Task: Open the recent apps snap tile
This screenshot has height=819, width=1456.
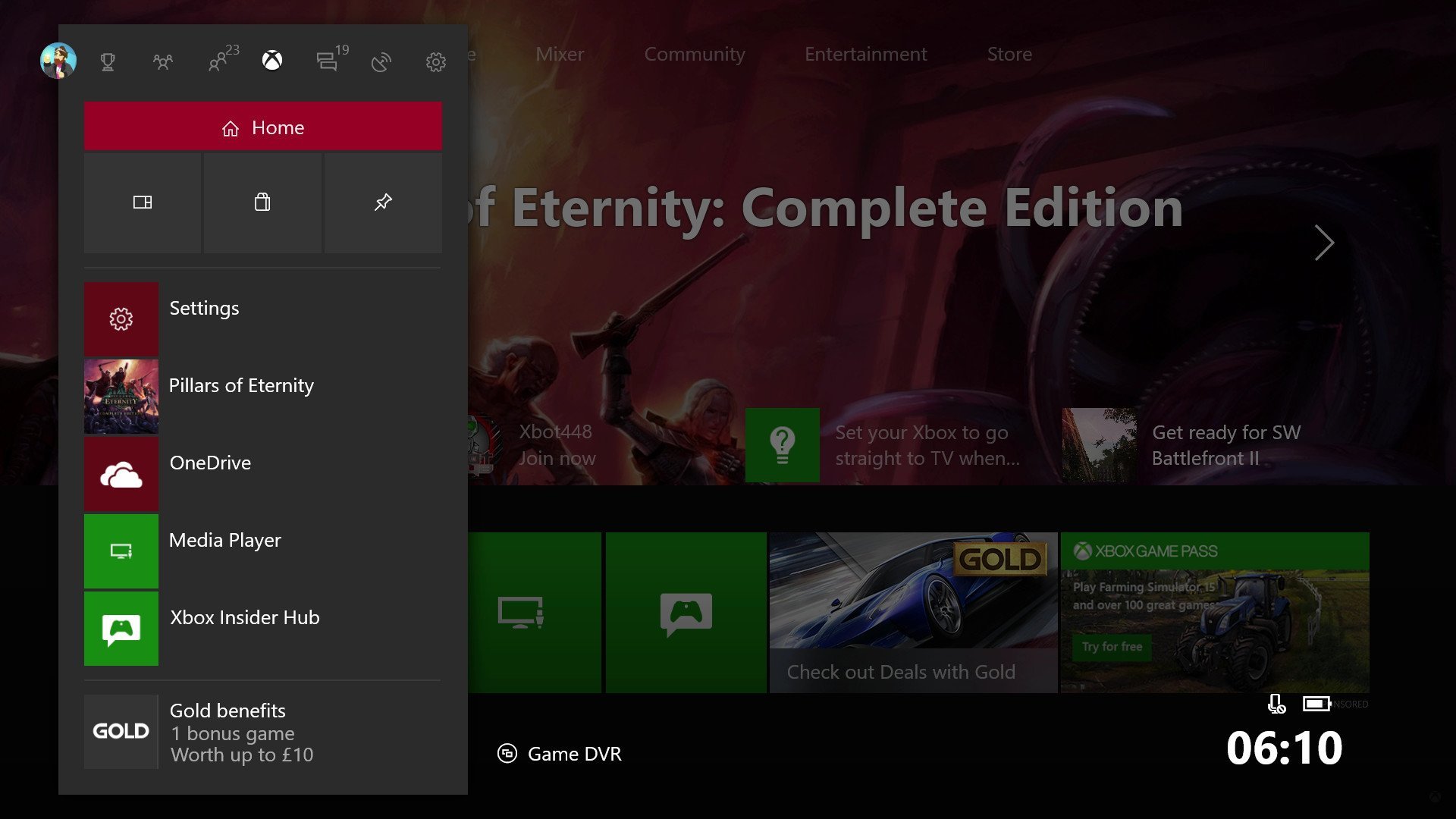Action: [143, 202]
